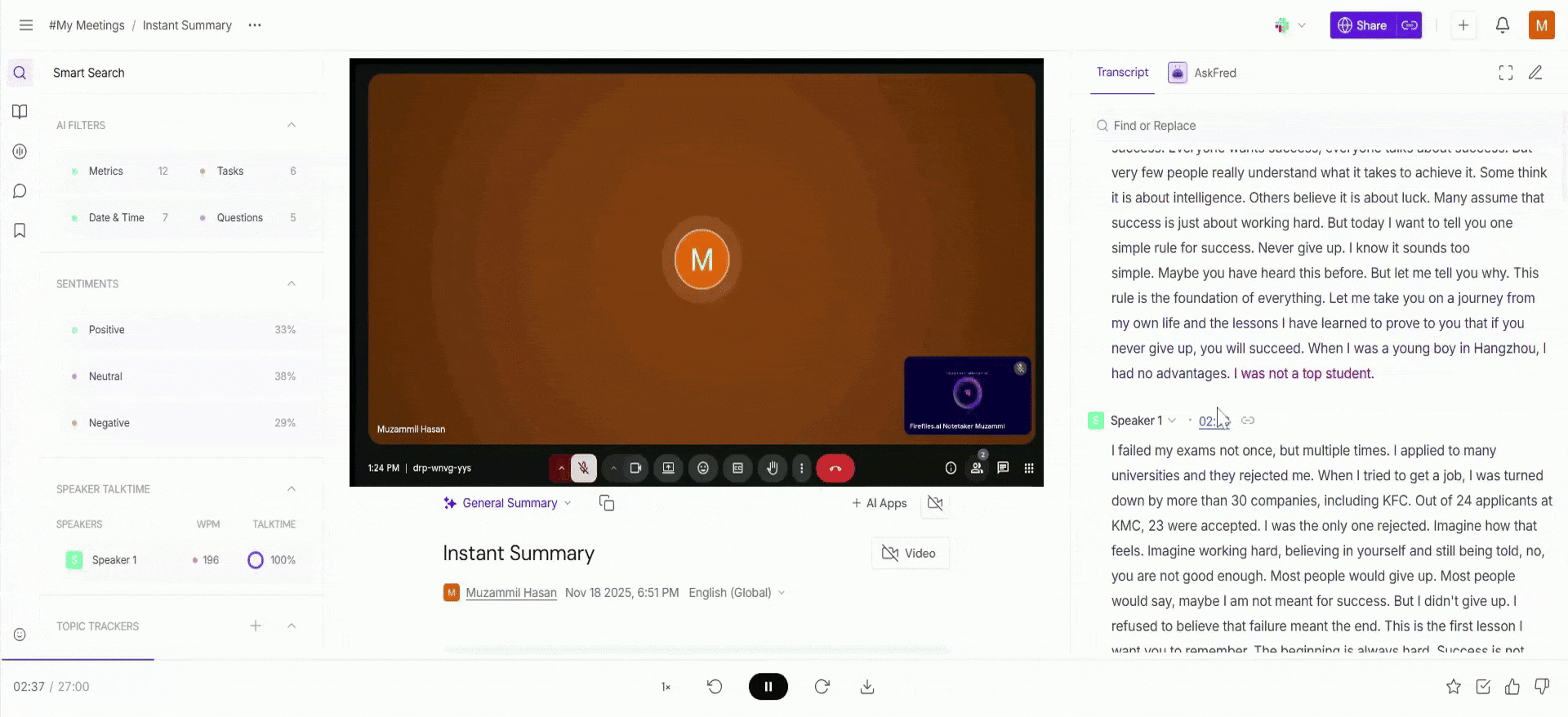Open the bookmarks sidebar icon
Image resolution: width=1568 pixels, height=717 pixels.
click(x=20, y=230)
